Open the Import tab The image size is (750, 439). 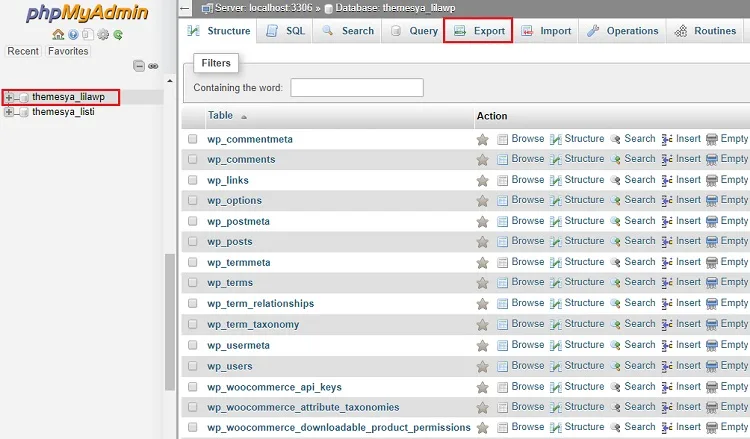click(546, 31)
